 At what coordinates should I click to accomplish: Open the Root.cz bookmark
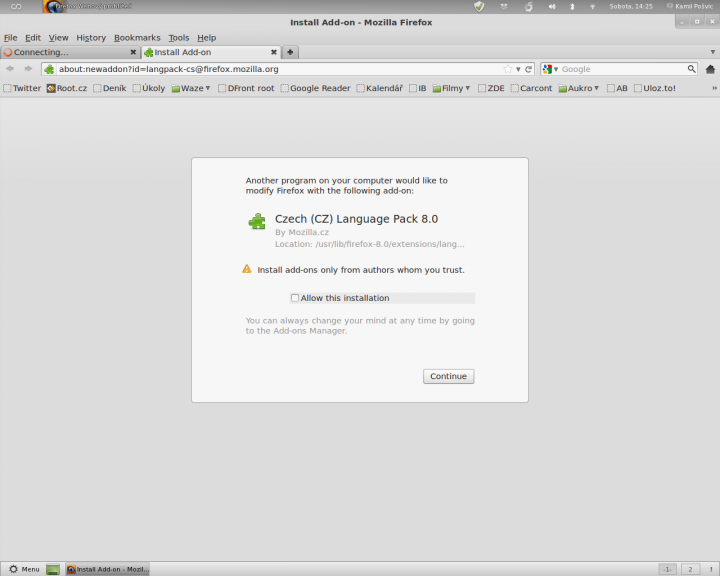point(67,88)
